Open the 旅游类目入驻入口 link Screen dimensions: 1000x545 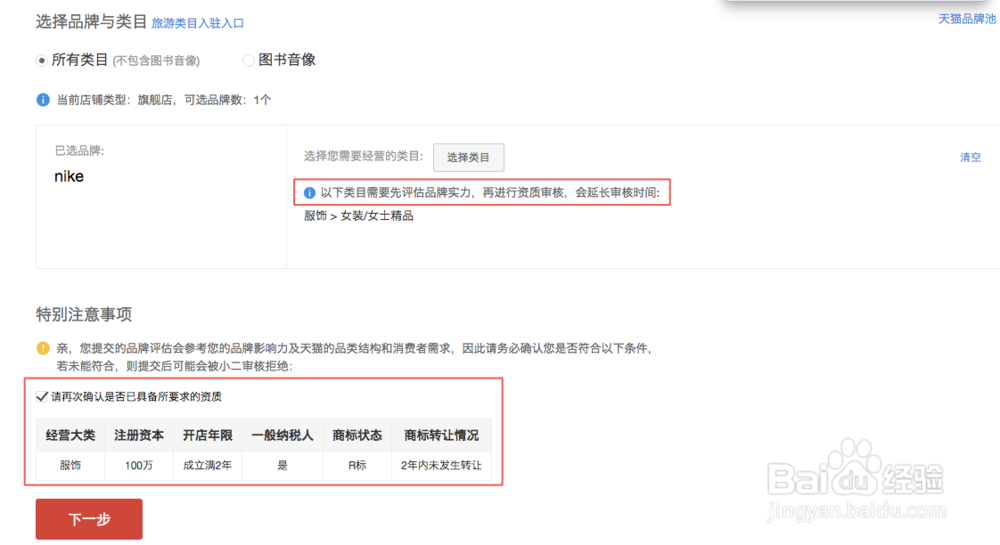[198, 24]
